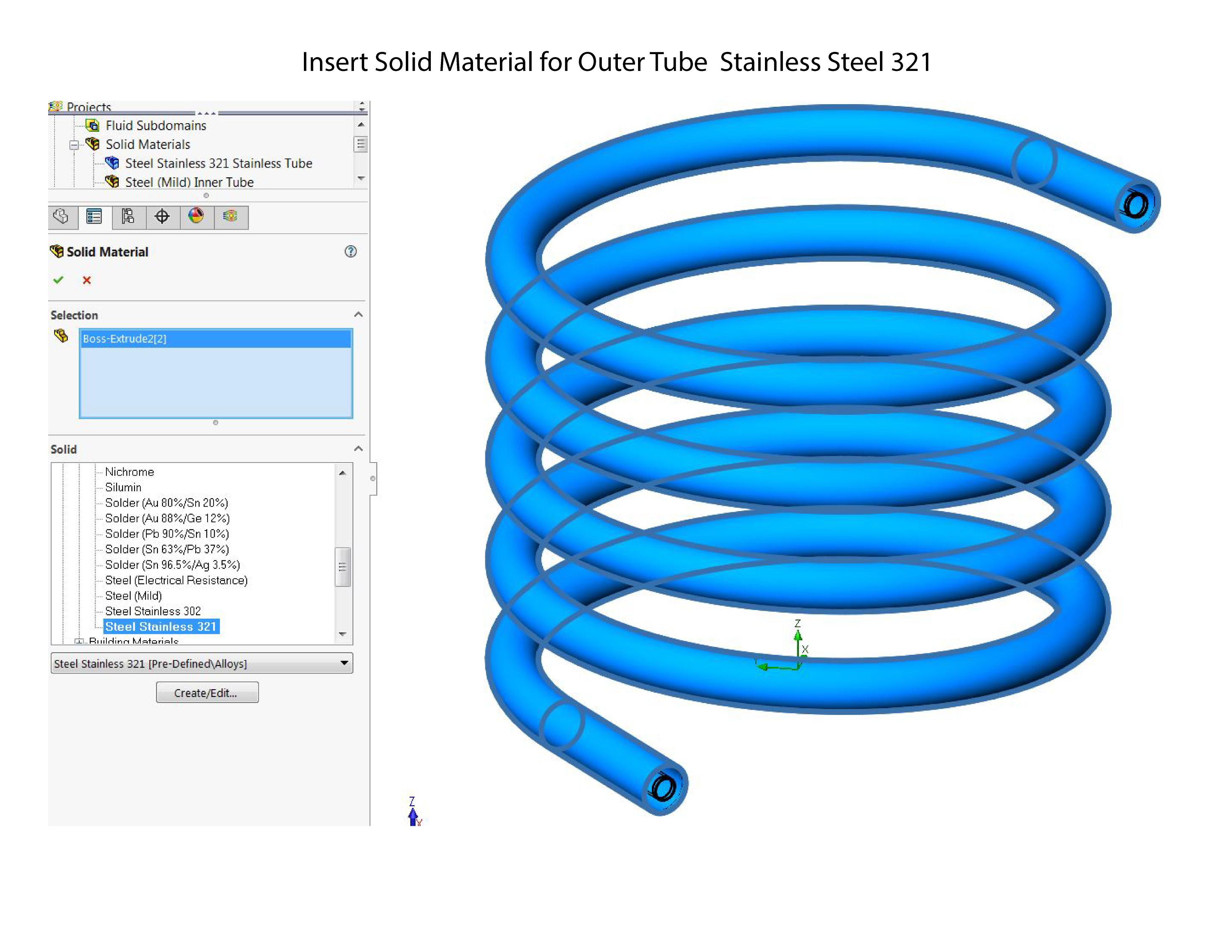Select Steel (Mild) in the solid list
The image size is (1232, 952).
[133, 595]
